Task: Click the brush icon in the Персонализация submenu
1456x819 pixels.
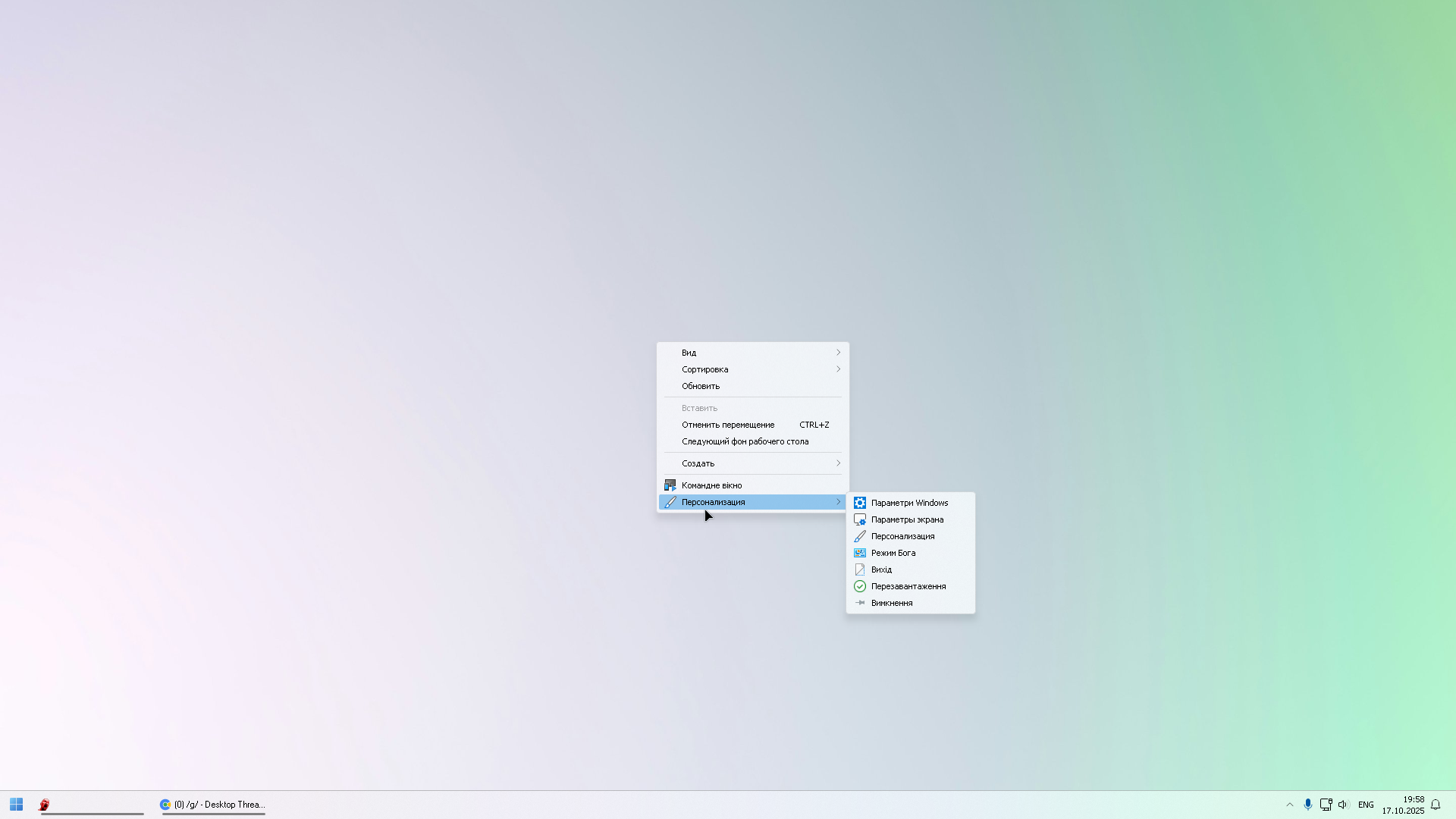Action: [x=859, y=536]
